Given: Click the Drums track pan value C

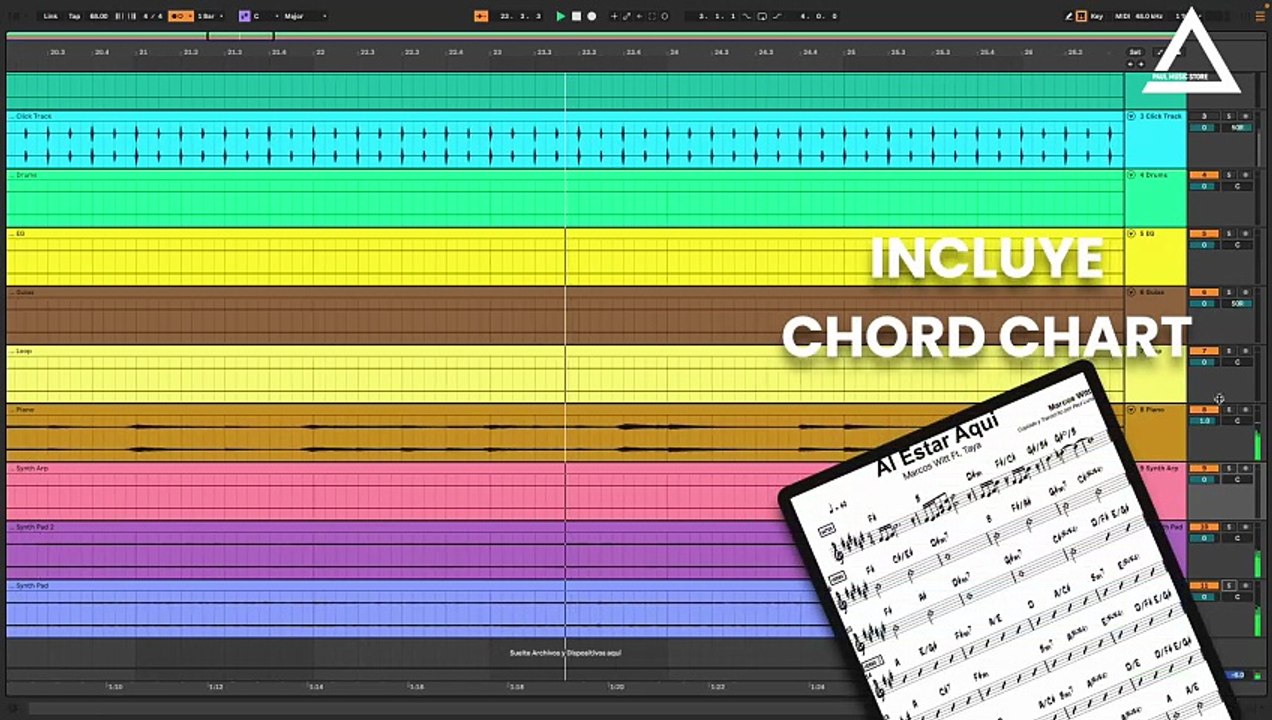Looking at the screenshot, I should tap(1238, 186).
